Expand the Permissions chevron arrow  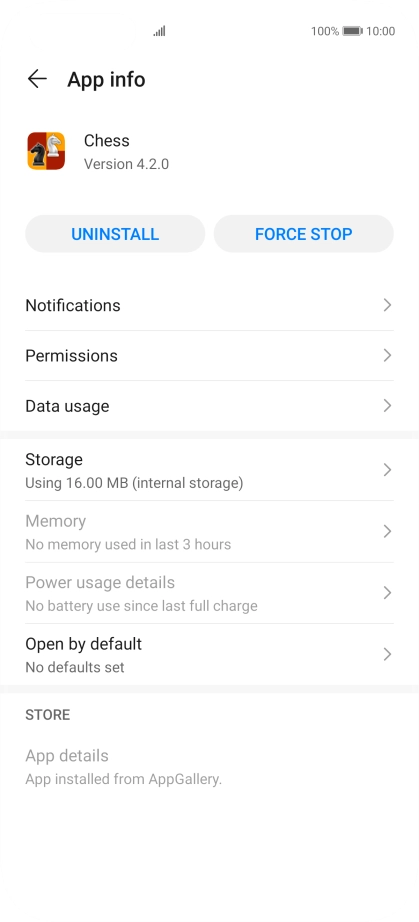coord(387,356)
